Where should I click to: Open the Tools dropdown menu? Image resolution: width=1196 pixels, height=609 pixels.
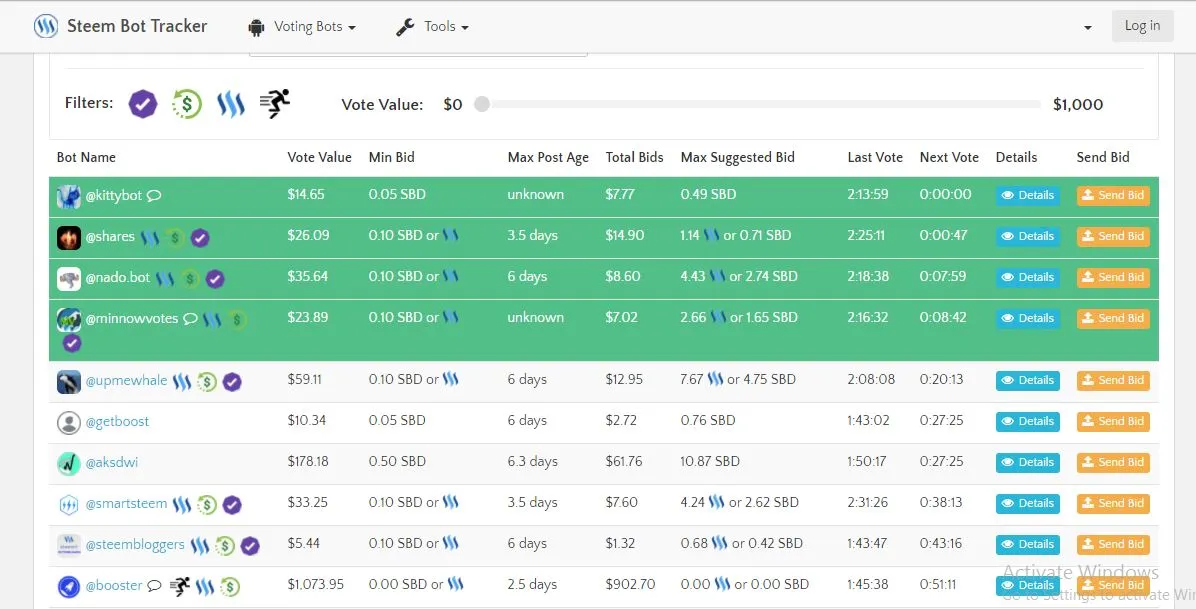(432, 27)
